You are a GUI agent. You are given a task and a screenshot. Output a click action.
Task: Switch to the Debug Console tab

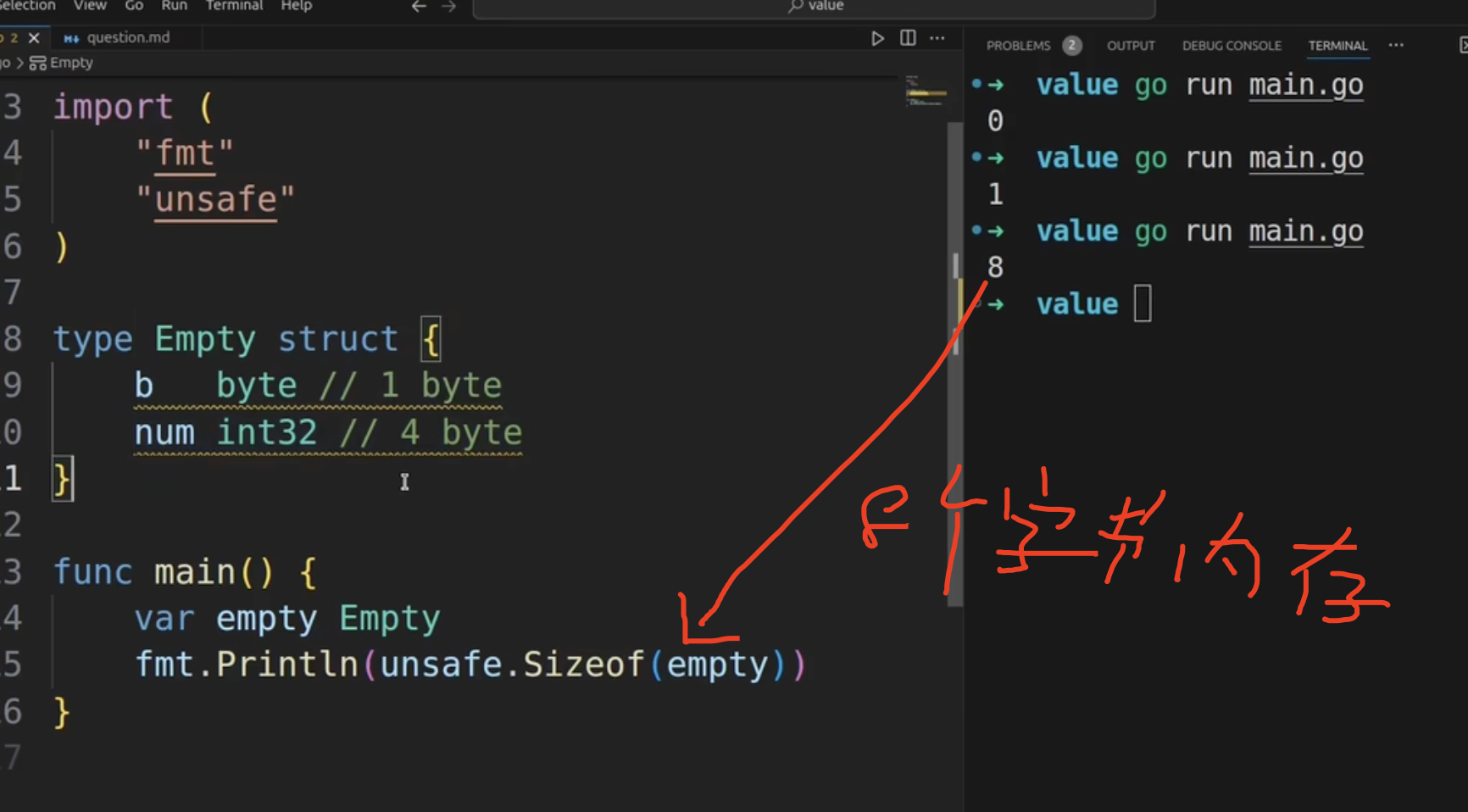click(1232, 46)
